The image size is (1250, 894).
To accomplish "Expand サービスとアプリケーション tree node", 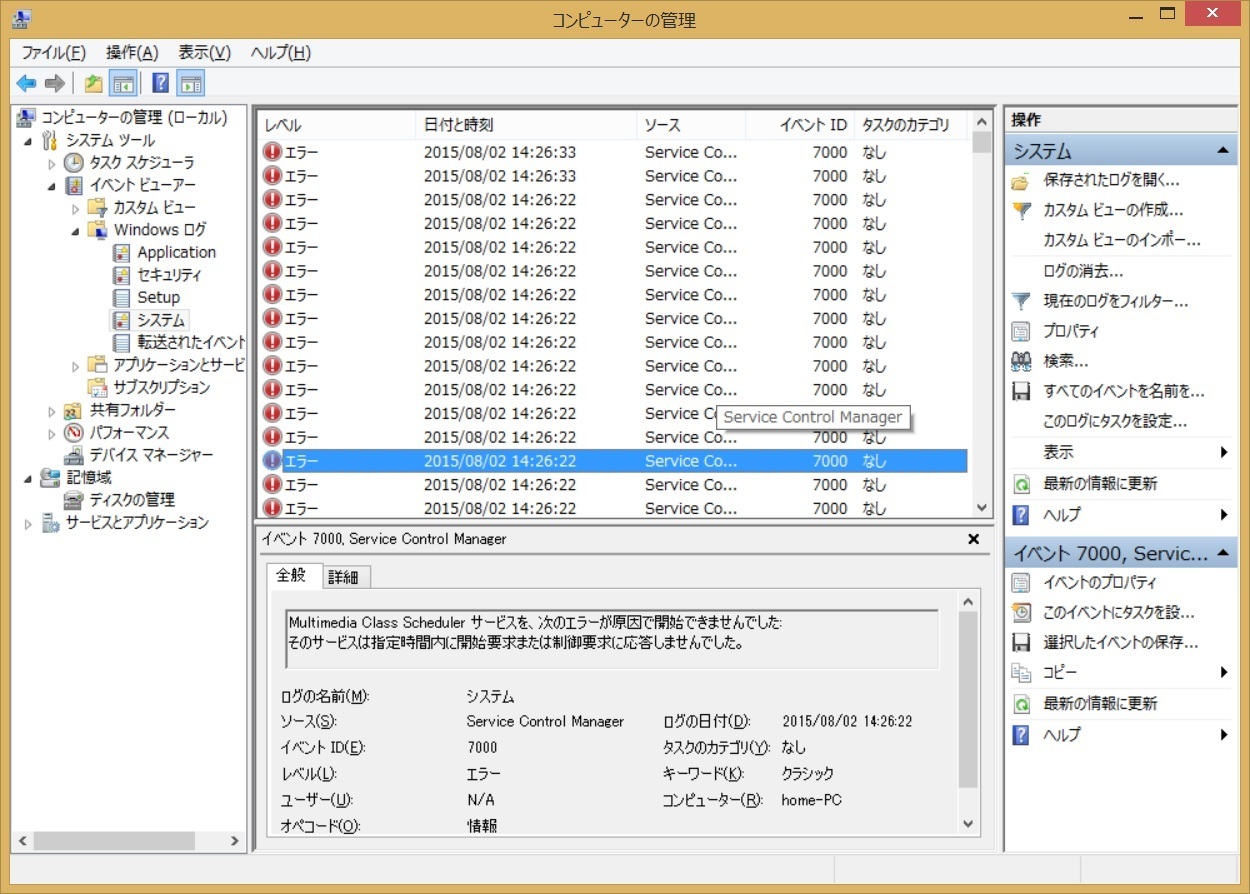I will [29, 523].
